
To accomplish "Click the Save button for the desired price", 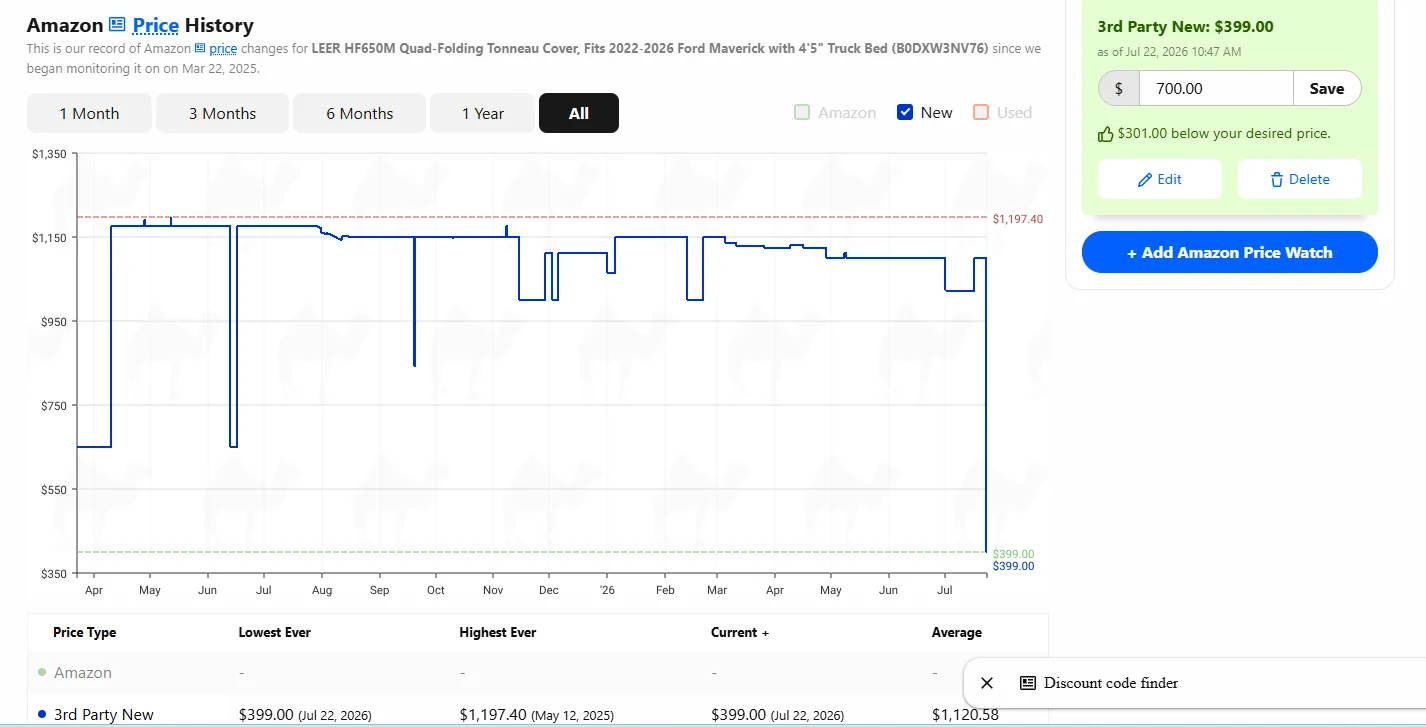I will pos(1327,88).
